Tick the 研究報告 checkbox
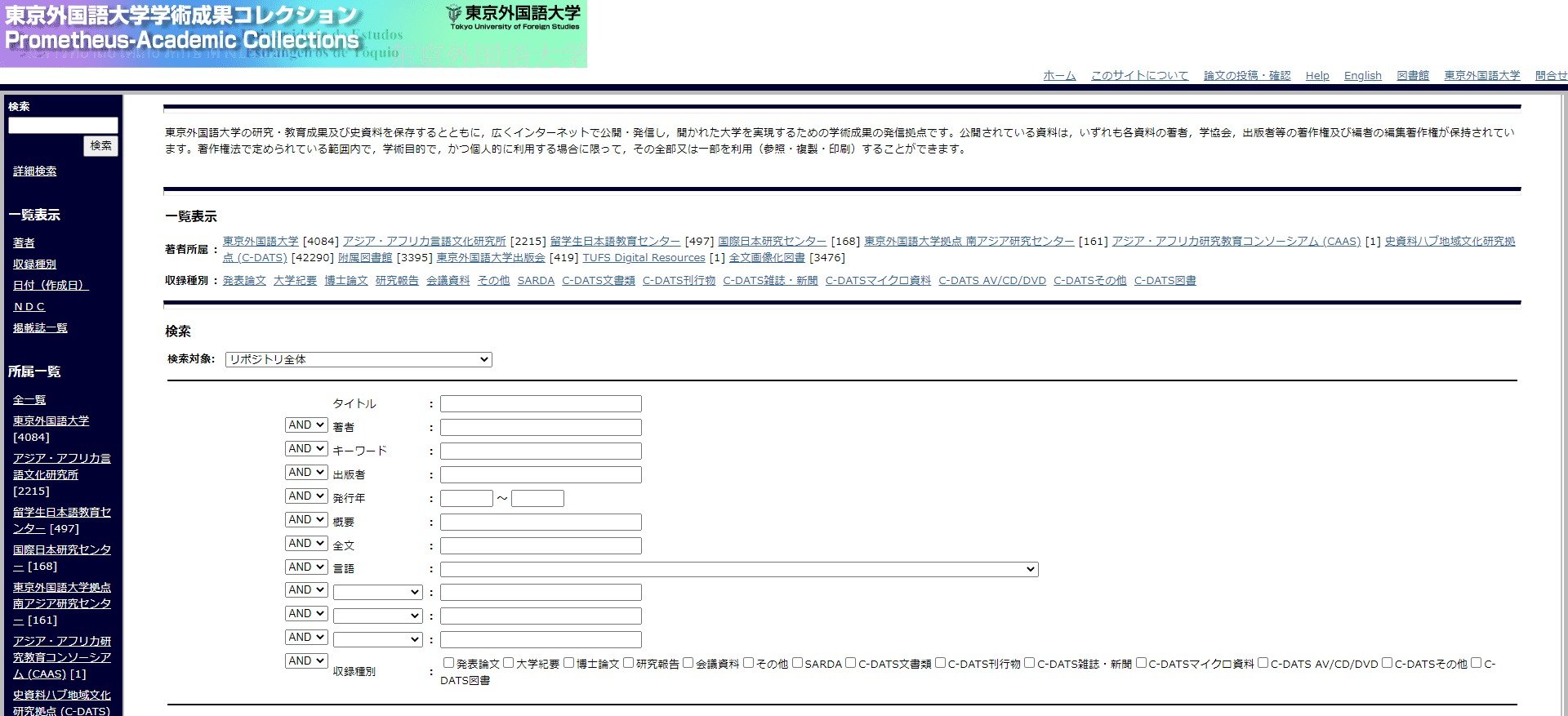The width and height of the screenshot is (1568, 716). pyautogui.click(x=628, y=663)
